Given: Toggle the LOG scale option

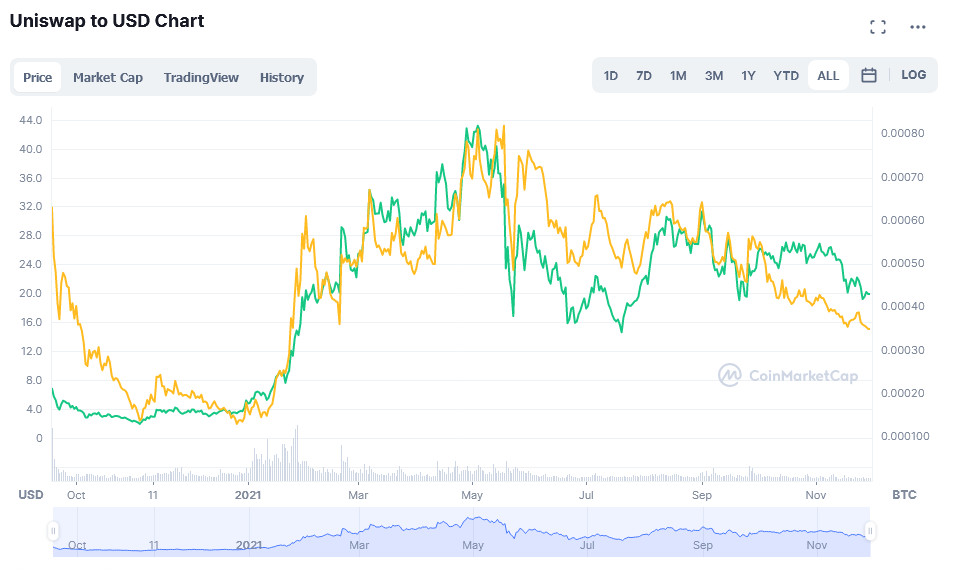Looking at the screenshot, I should [x=913, y=74].
